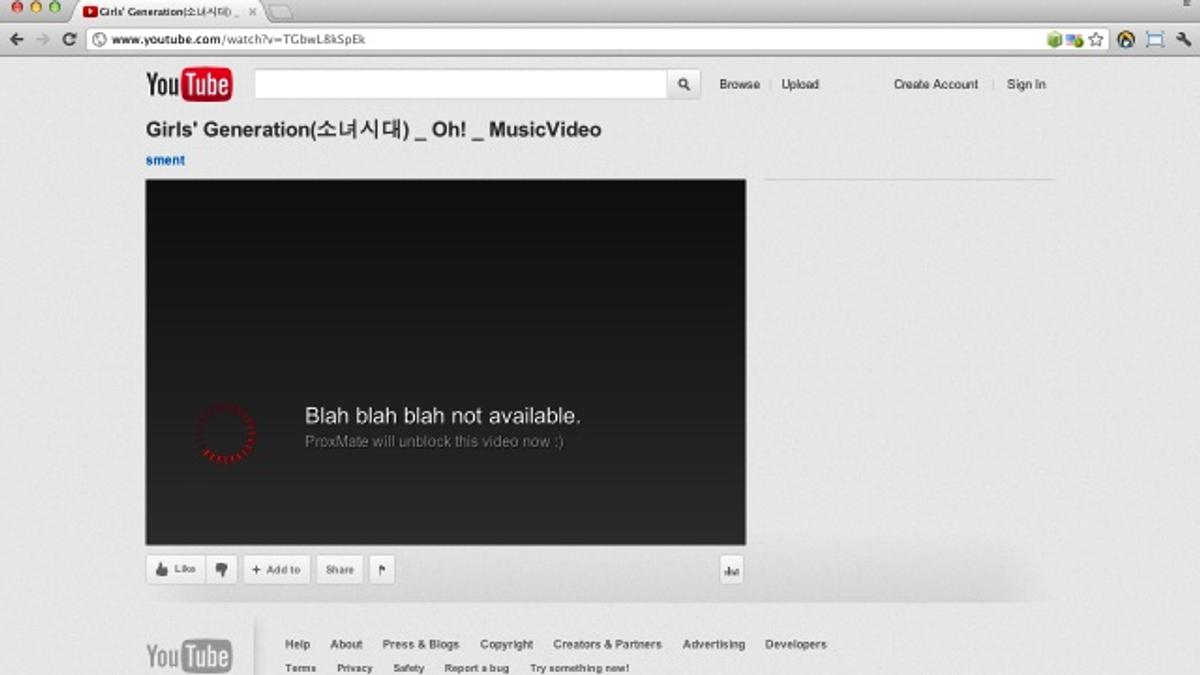Reload the page with refresh icon
1200x675 pixels.
click(x=69, y=40)
